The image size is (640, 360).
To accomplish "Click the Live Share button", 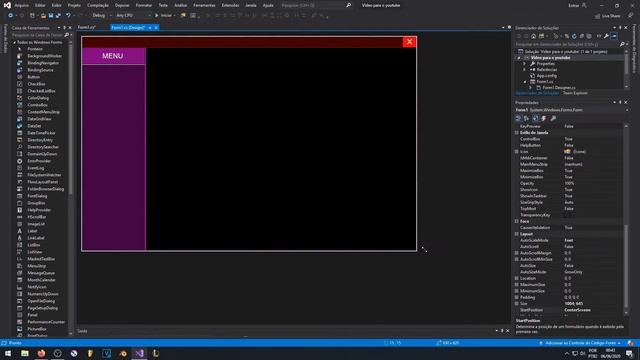I will point(608,16).
